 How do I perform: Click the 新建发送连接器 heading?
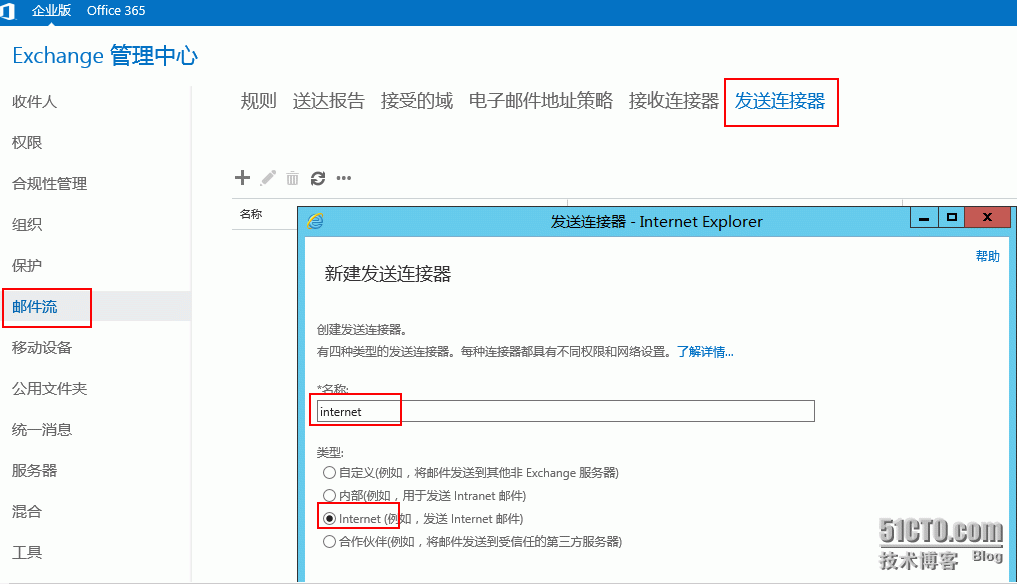(x=388, y=274)
